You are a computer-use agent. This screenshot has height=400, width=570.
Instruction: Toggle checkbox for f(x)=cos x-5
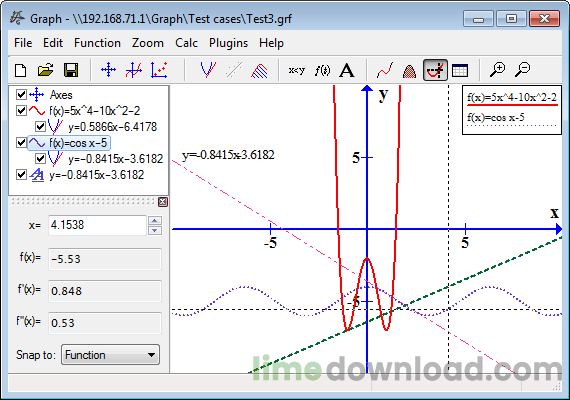tap(21, 143)
